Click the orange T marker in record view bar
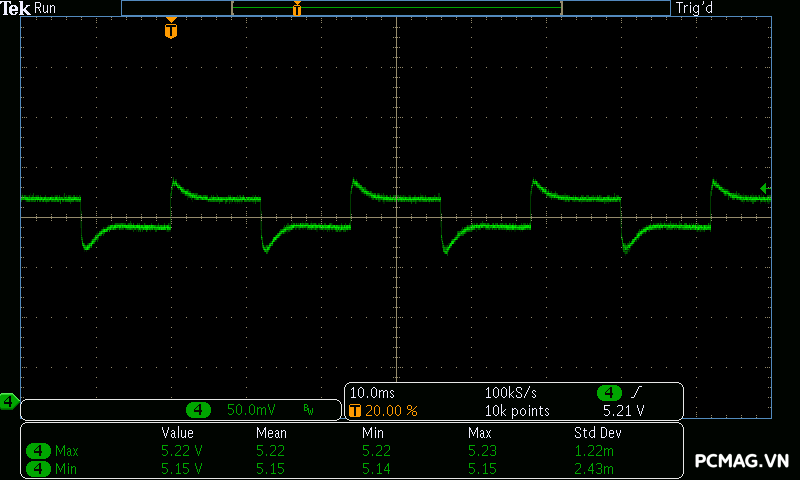800x480 pixels. (x=297, y=9)
